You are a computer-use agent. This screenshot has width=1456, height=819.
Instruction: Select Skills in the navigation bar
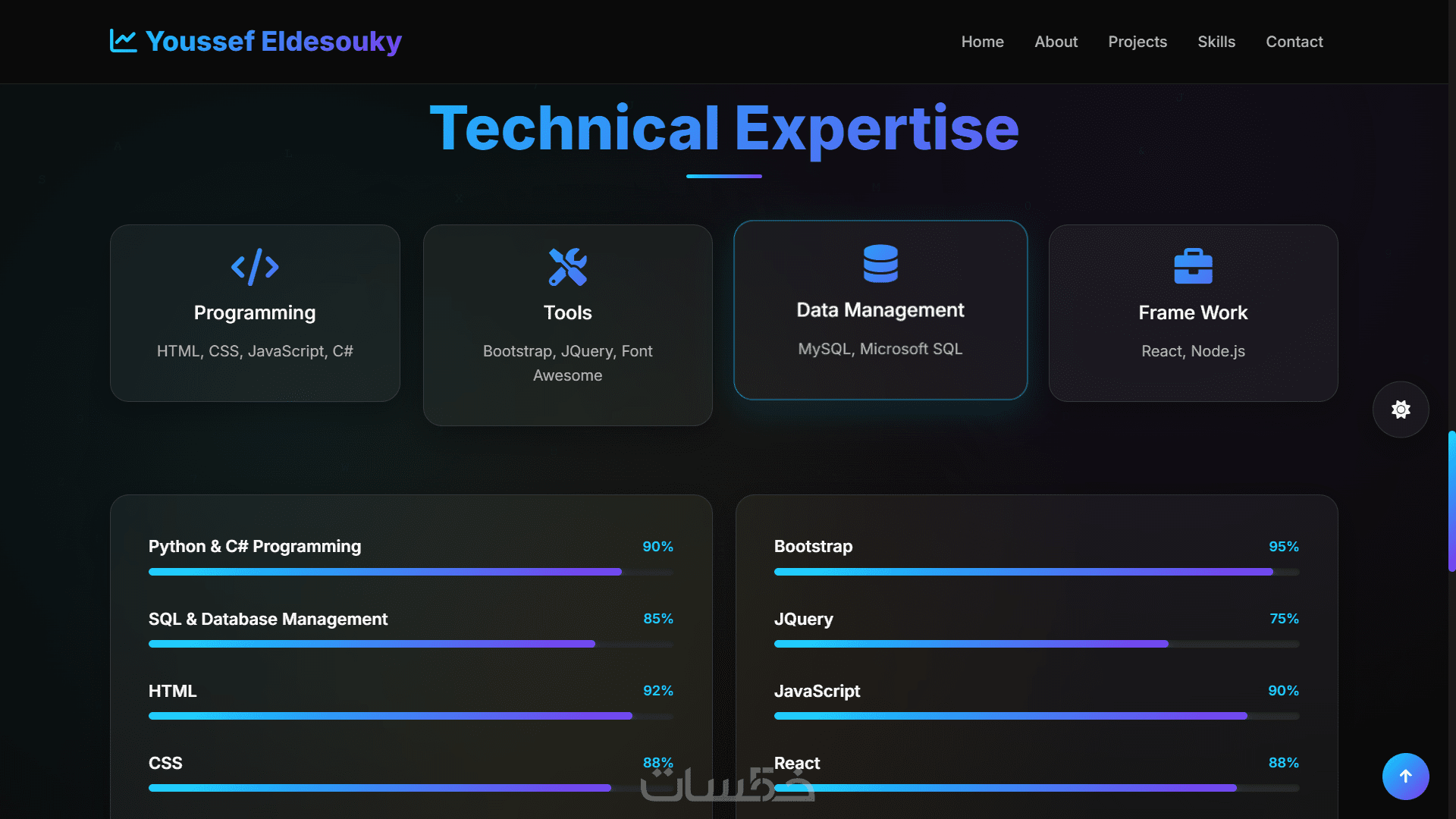coord(1216,42)
